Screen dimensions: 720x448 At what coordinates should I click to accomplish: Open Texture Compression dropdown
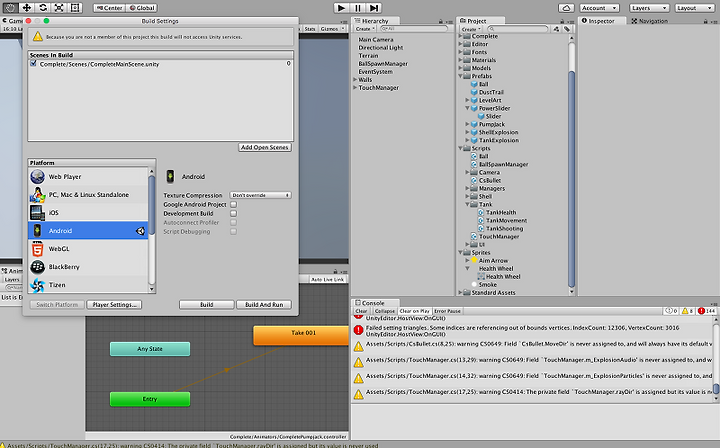[x=260, y=195]
